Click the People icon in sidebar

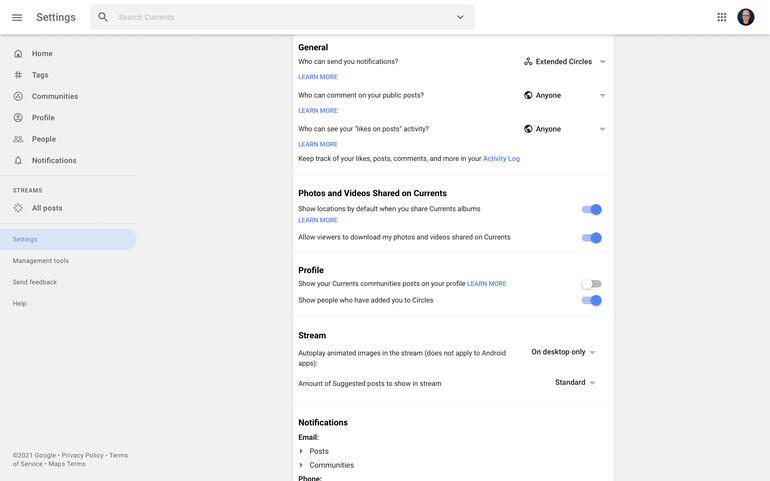[x=18, y=139]
